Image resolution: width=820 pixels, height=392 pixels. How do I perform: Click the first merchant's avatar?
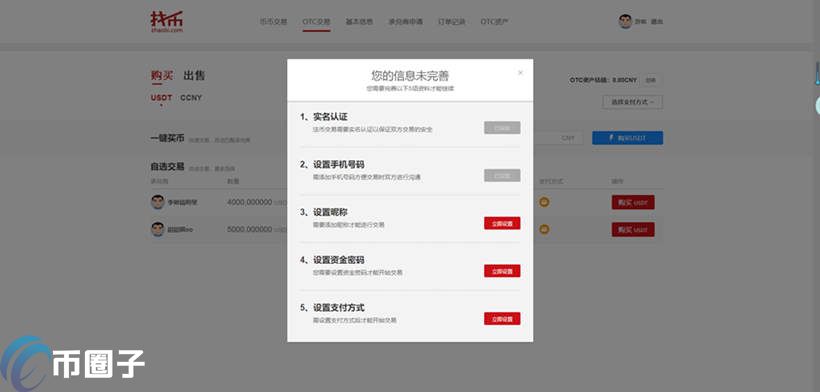point(157,202)
